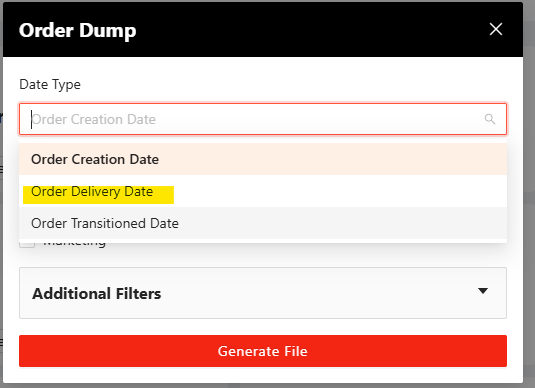Click the Additional Filters heading text
The width and height of the screenshot is (535, 388).
click(x=97, y=294)
